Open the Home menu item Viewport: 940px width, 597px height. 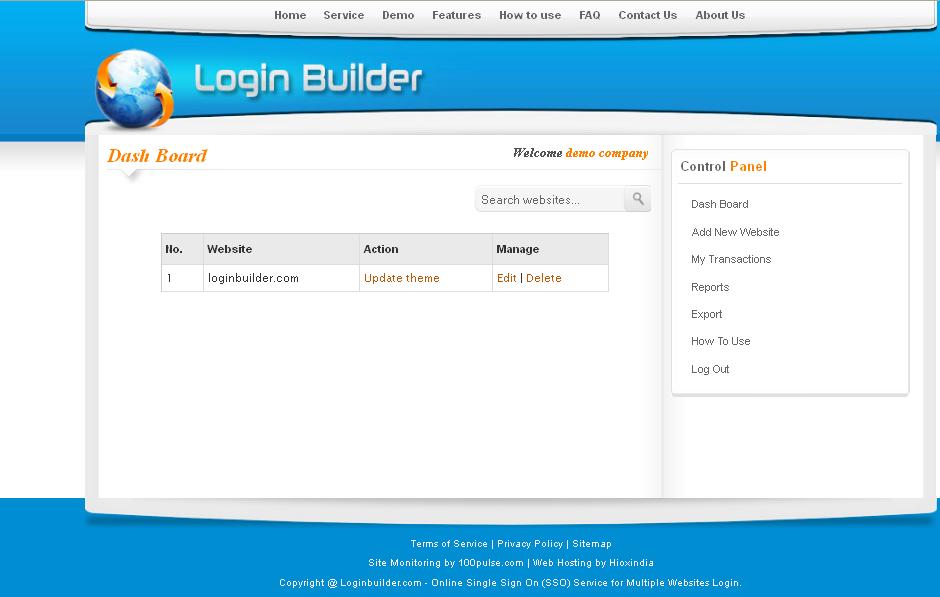point(290,15)
